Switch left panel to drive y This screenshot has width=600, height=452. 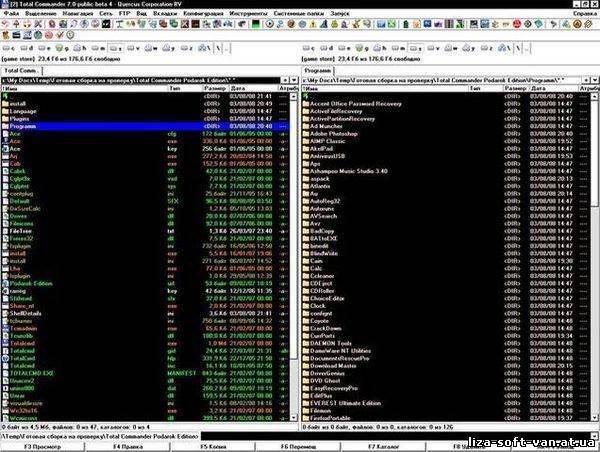[x=168, y=48]
